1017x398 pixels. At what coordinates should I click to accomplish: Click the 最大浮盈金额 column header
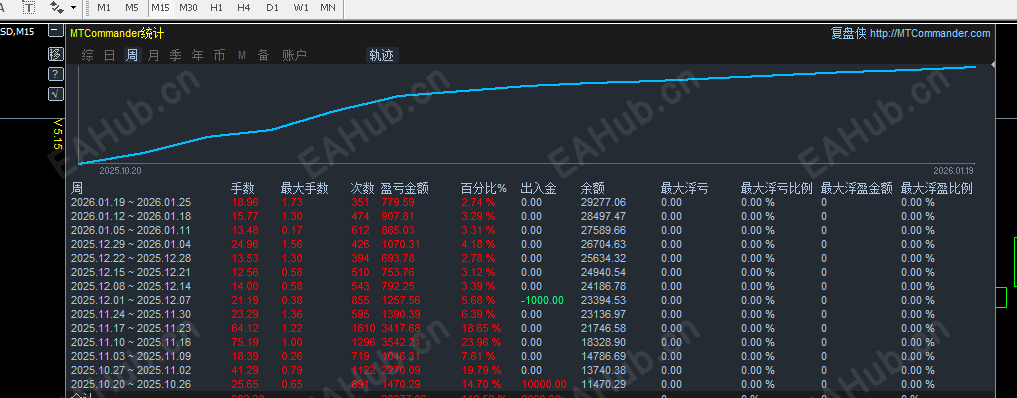pyautogui.click(x=857, y=189)
